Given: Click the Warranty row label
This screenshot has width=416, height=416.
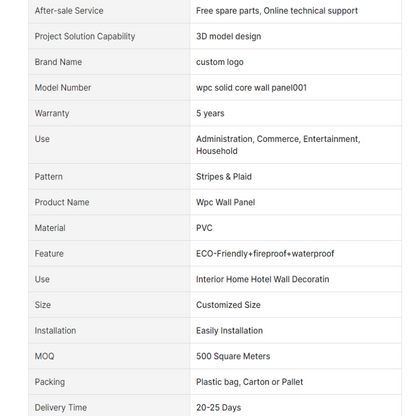Looking at the screenshot, I should tap(52, 113).
